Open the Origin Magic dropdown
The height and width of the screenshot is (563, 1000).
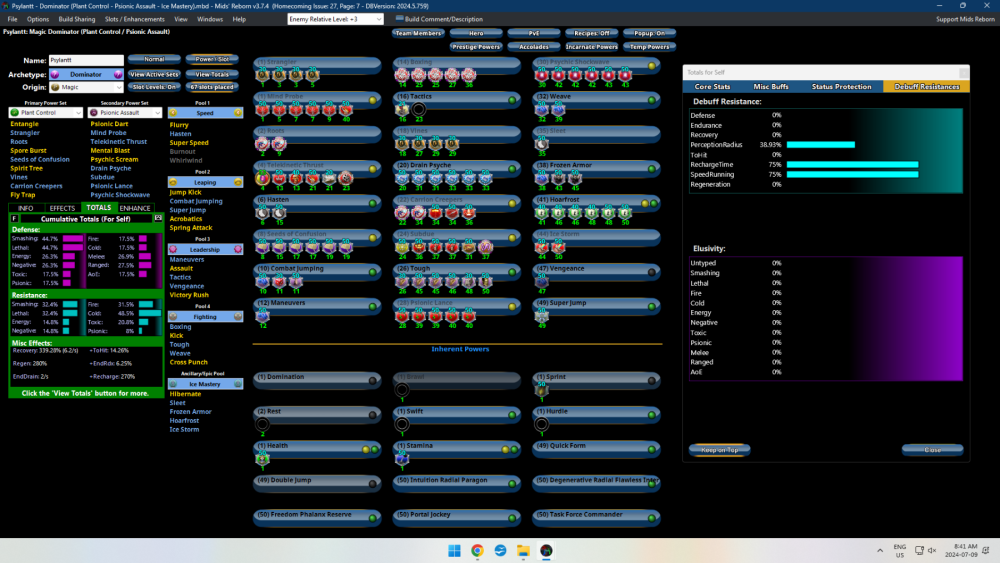(x=86, y=87)
